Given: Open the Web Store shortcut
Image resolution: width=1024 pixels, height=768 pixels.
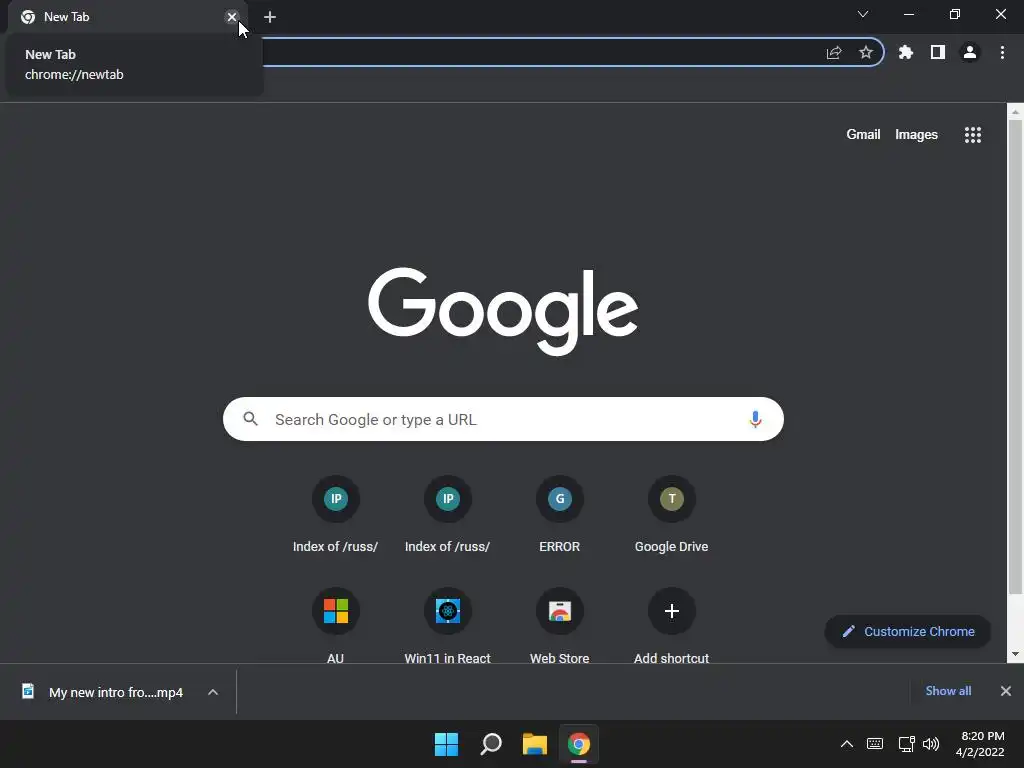Looking at the screenshot, I should [560, 625].
